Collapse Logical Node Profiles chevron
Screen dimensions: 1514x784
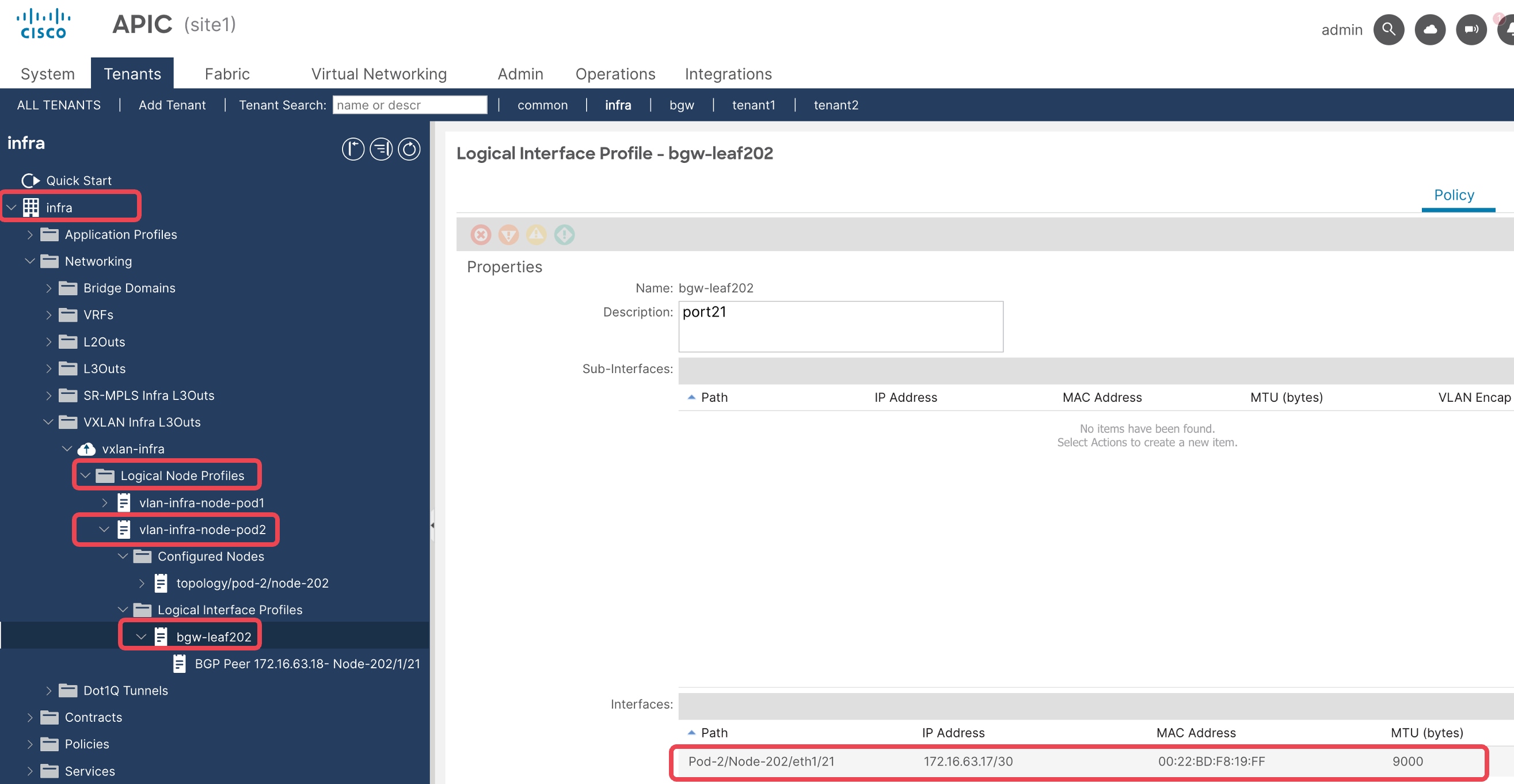point(86,475)
